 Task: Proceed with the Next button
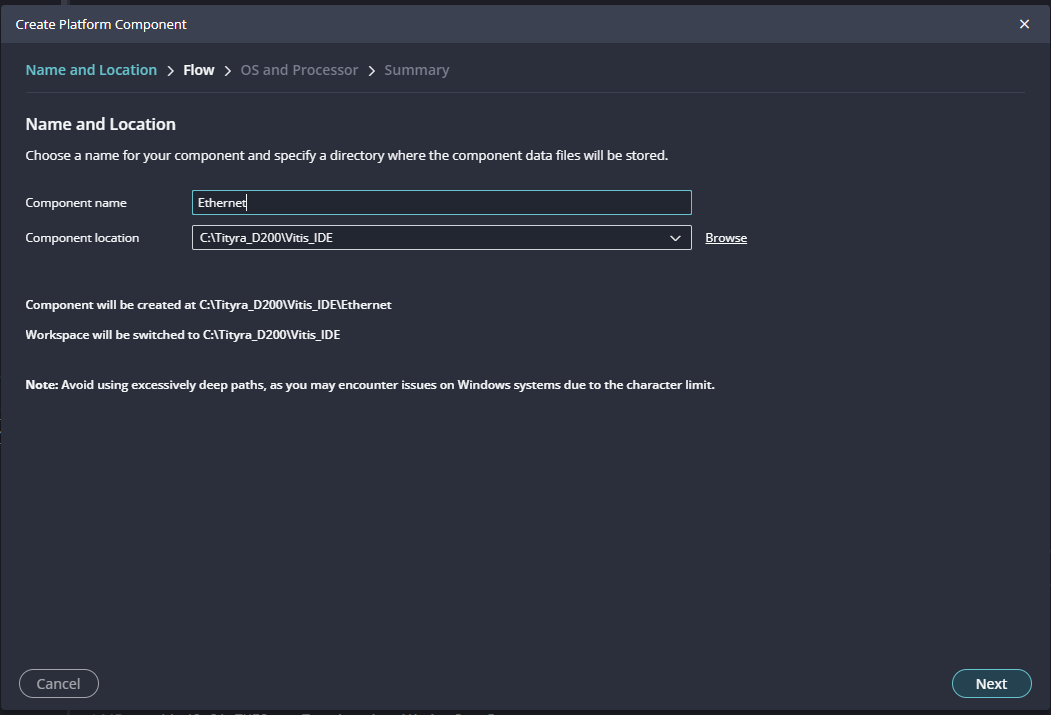coord(991,684)
